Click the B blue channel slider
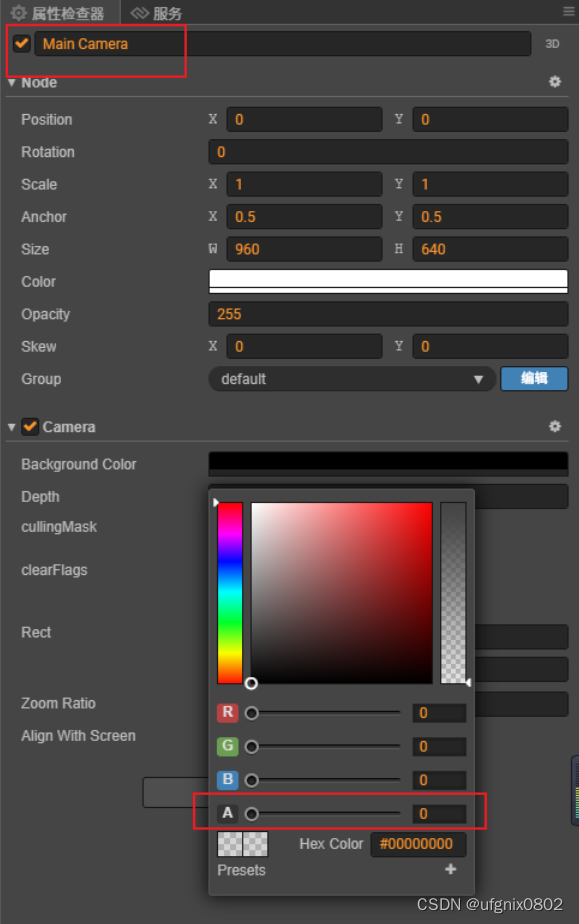 [323, 780]
